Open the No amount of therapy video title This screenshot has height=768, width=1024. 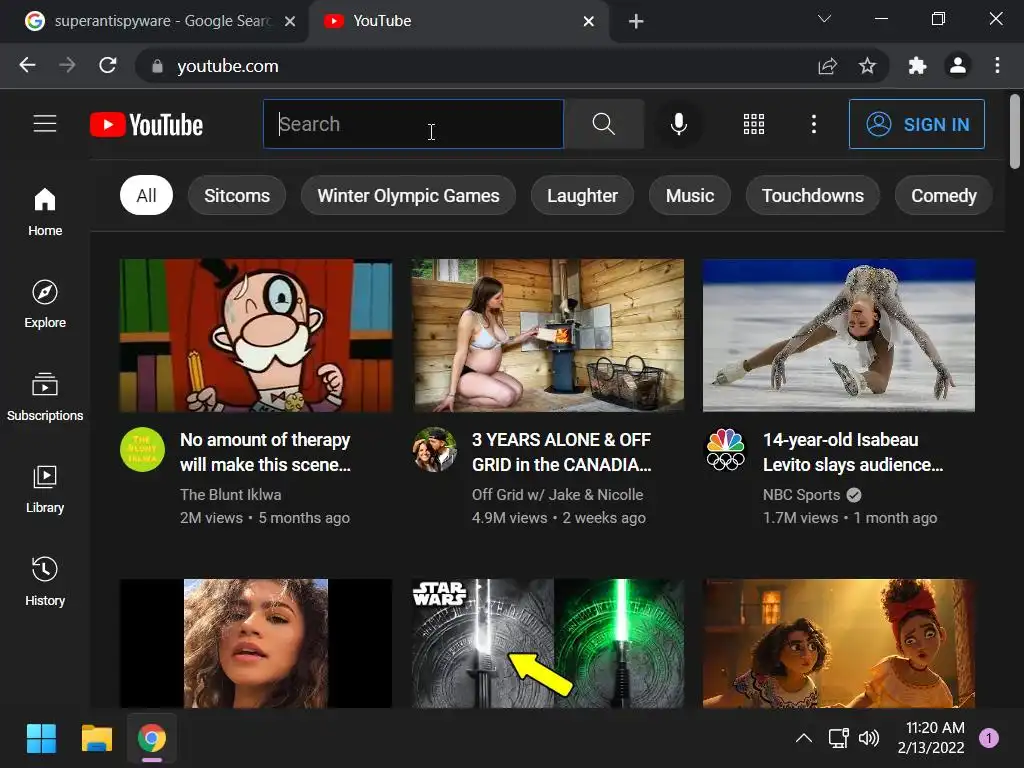coord(266,452)
